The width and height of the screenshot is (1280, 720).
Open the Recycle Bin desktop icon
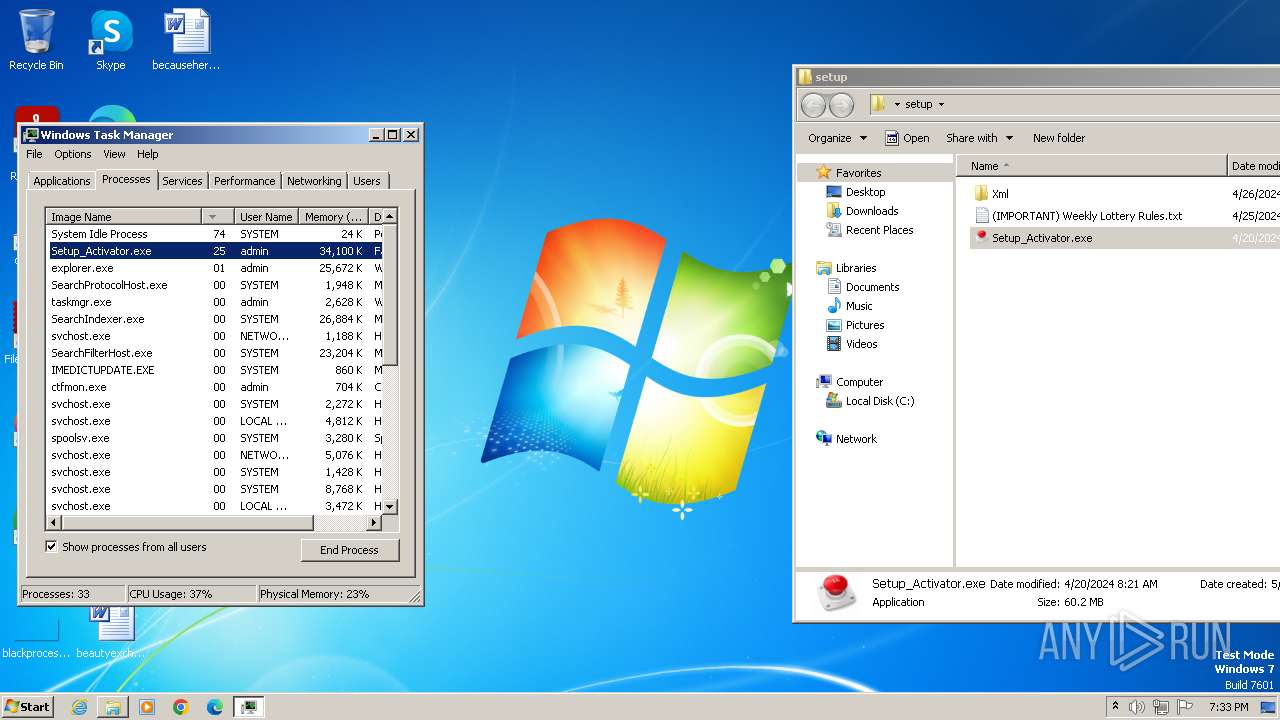point(36,40)
